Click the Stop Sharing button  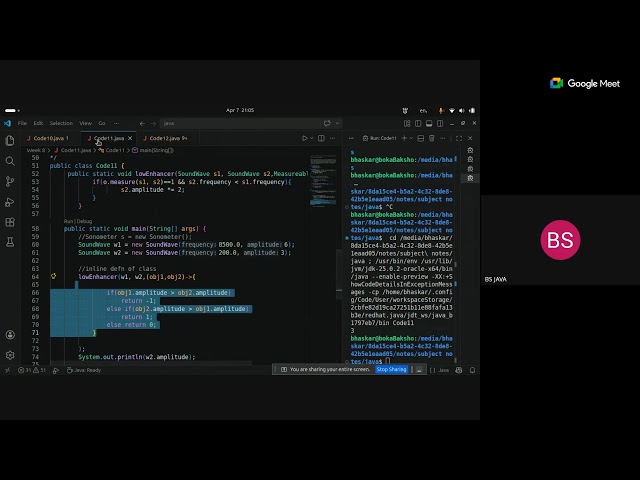click(391, 369)
